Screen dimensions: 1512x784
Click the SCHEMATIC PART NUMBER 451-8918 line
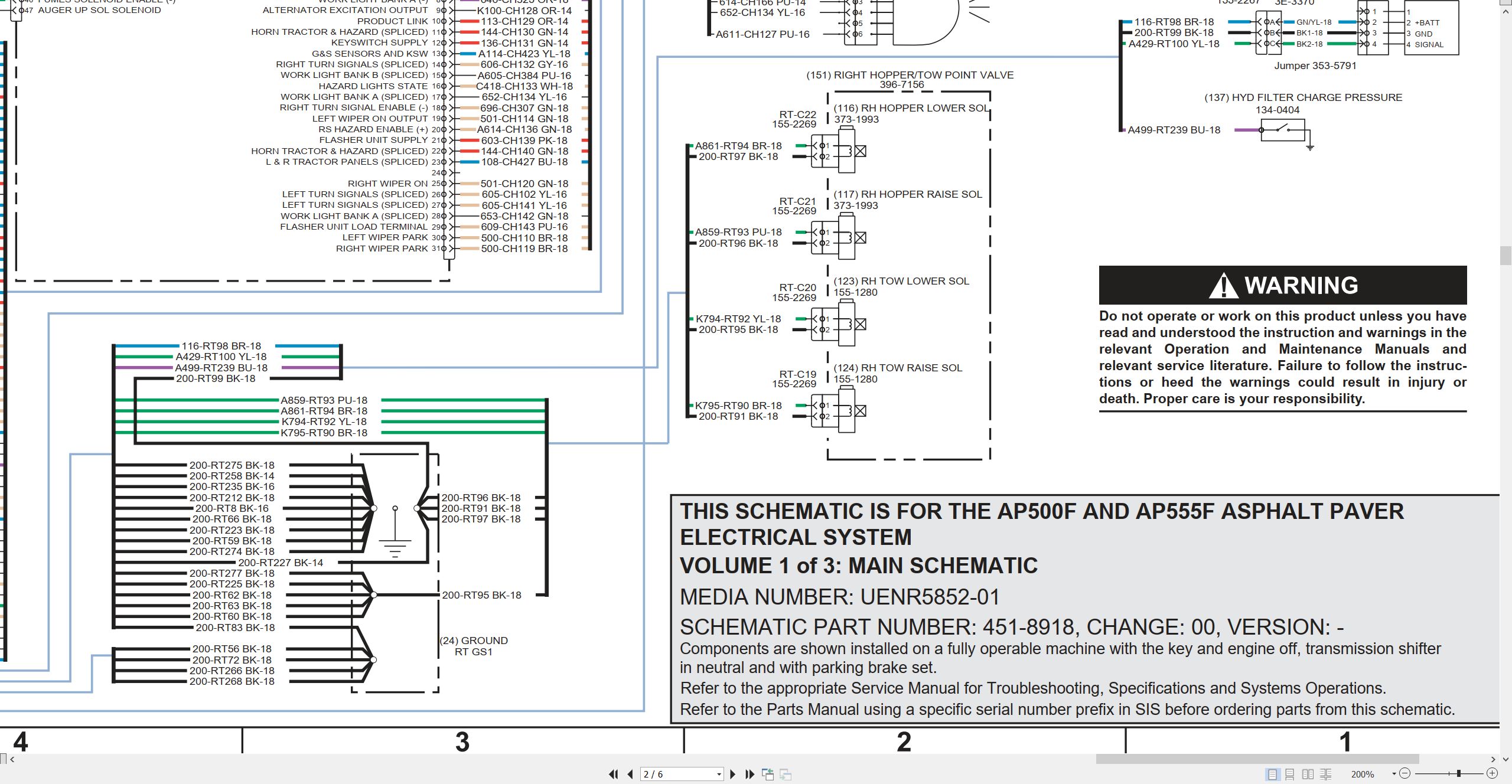1012,627
